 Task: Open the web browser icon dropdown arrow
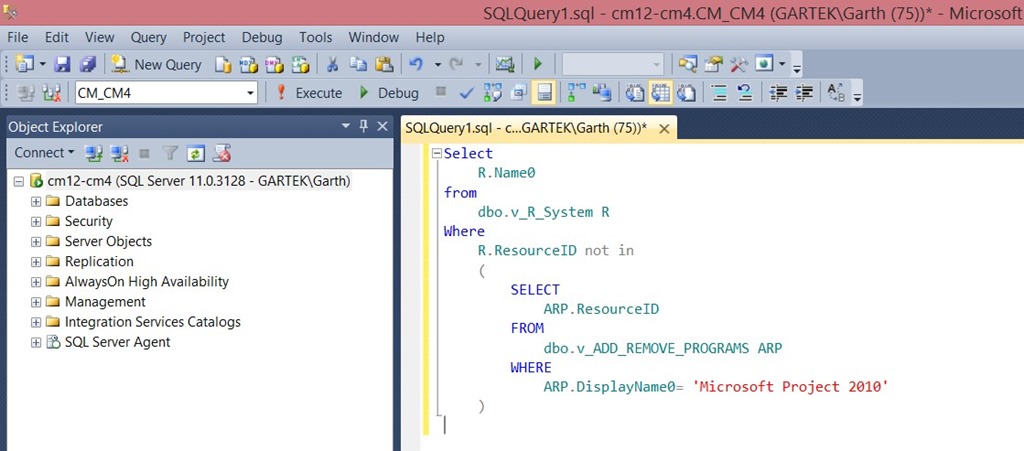click(782, 65)
